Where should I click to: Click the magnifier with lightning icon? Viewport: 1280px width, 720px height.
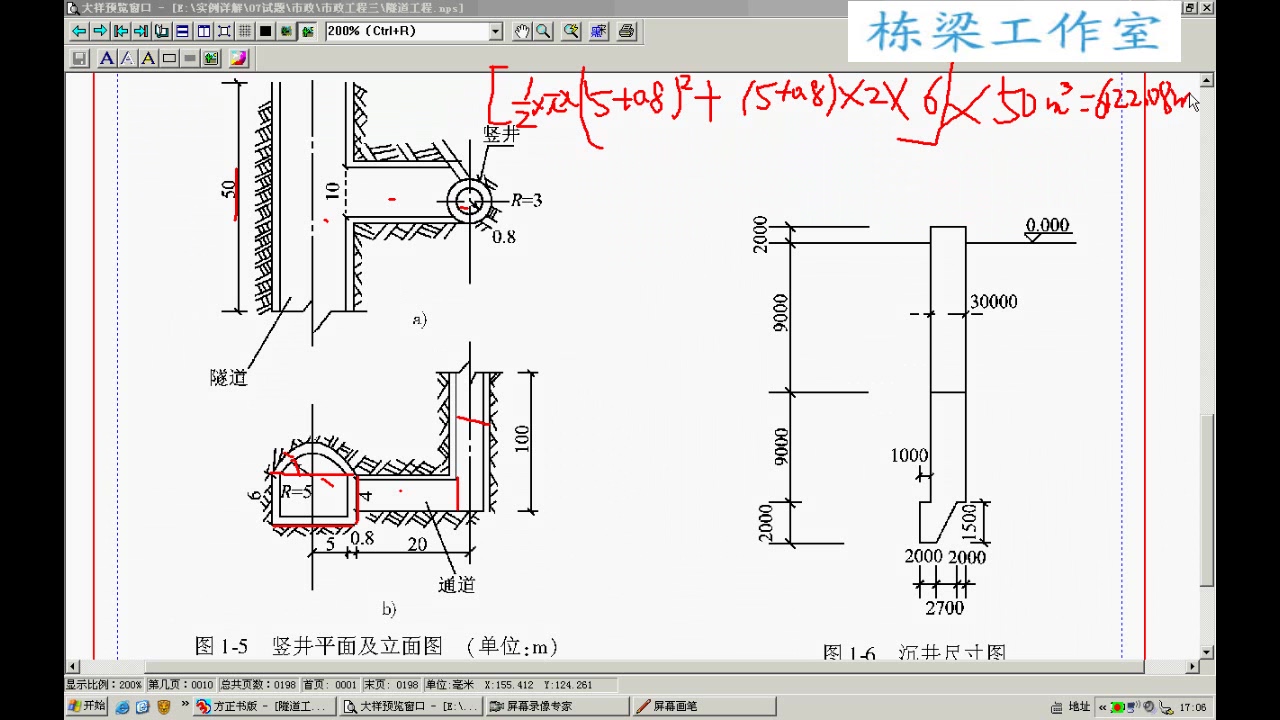pyautogui.click(x=571, y=31)
